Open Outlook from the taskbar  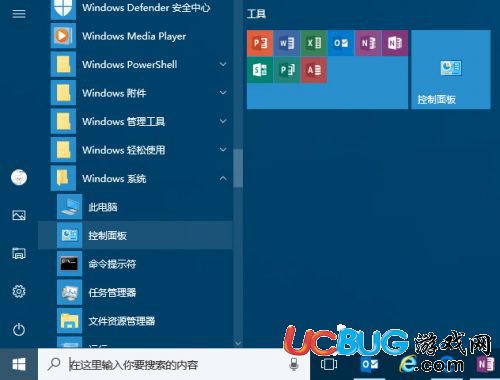[x=369, y=364]
